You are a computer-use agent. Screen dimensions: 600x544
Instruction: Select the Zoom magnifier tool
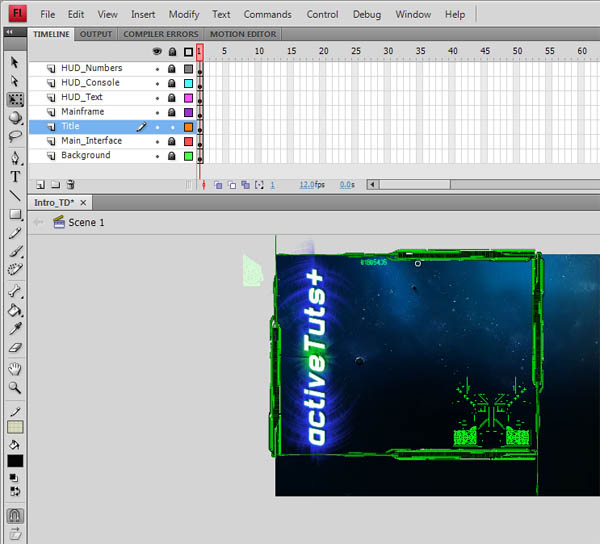(15, 388)
